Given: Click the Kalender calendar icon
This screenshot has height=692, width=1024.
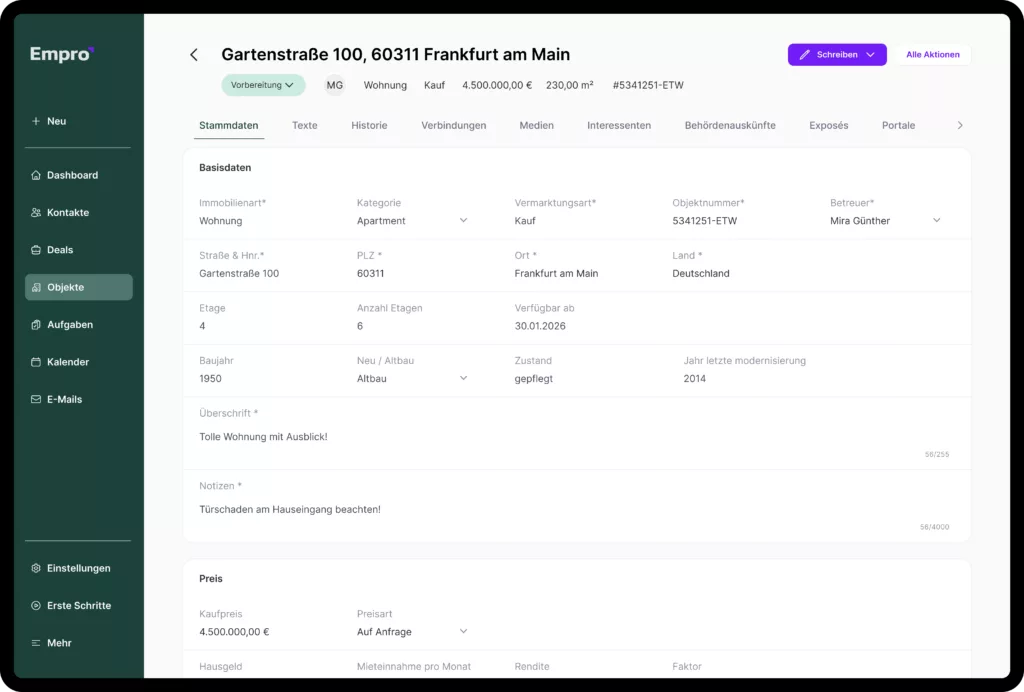Looking at the screenshot, I should [36, 362].
